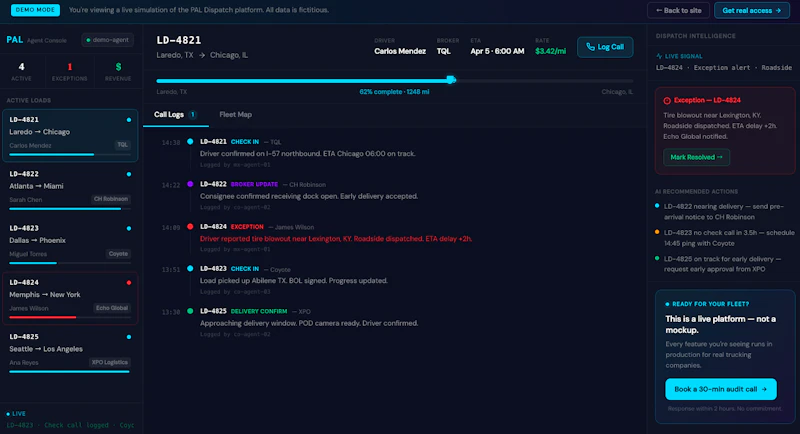Image resolution: width=800 pixels, height=434 pixels.
Task: Click the LD-4822 pre-arrival notice recommendation
Action: tap(723, 212)
